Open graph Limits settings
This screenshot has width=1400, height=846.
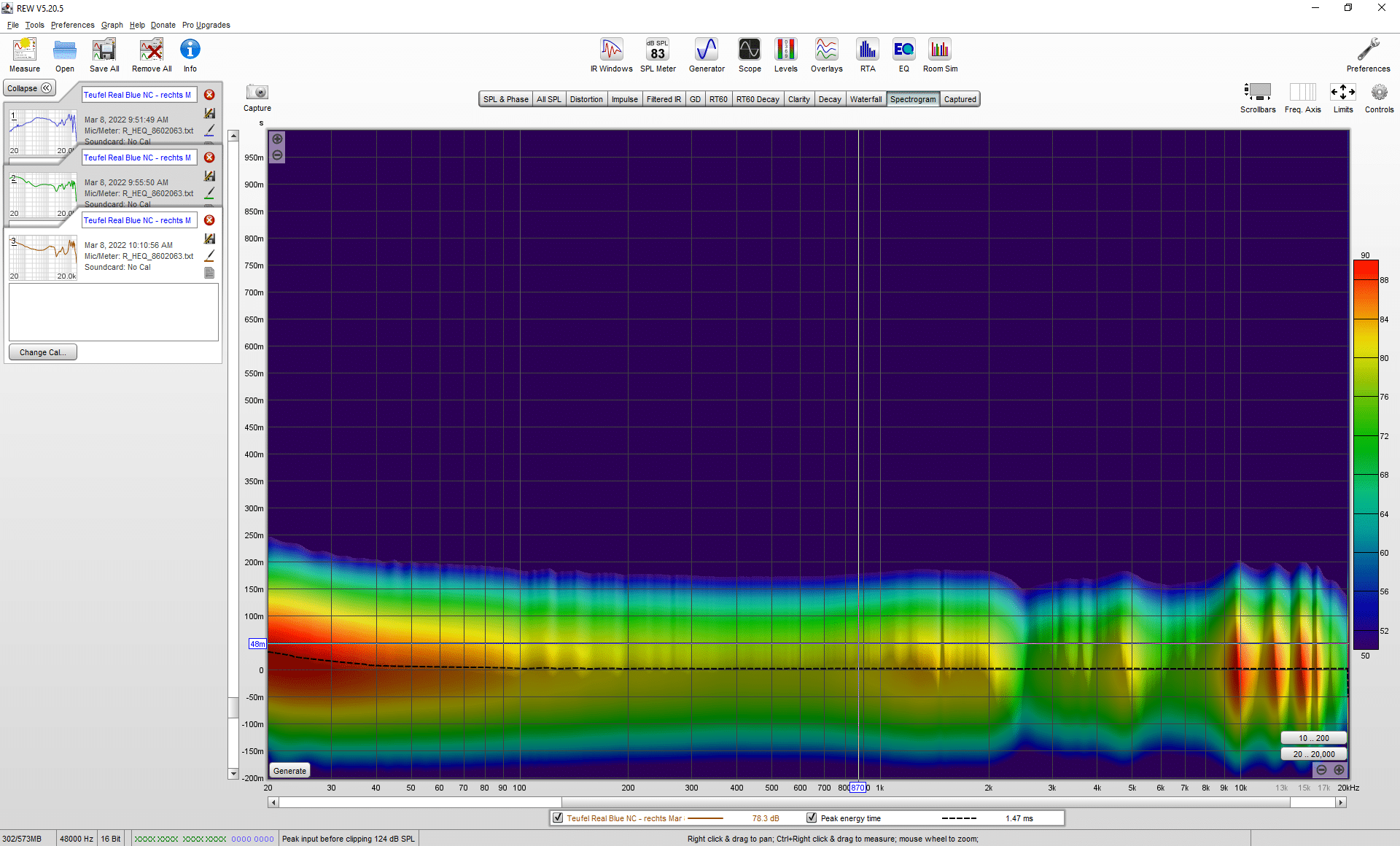click(x=1343, y=98)
